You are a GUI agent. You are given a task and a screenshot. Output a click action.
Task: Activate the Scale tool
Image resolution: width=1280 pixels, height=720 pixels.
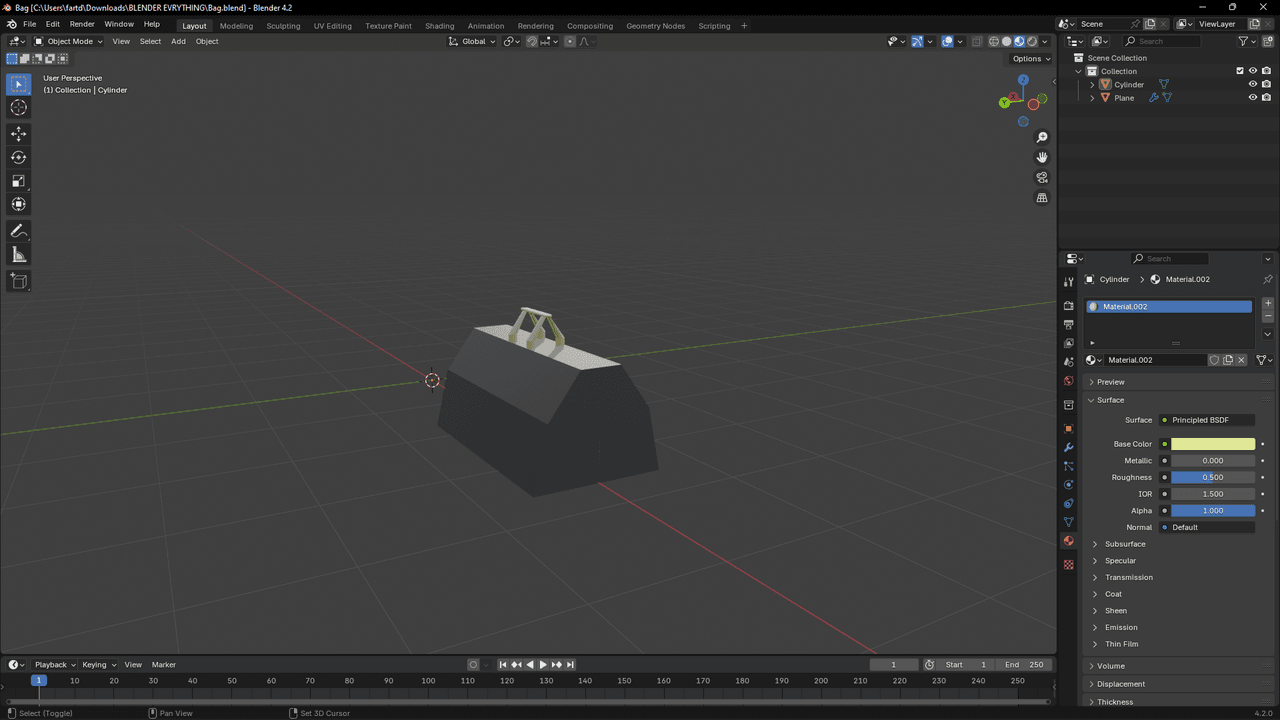(x=18, y=181)
